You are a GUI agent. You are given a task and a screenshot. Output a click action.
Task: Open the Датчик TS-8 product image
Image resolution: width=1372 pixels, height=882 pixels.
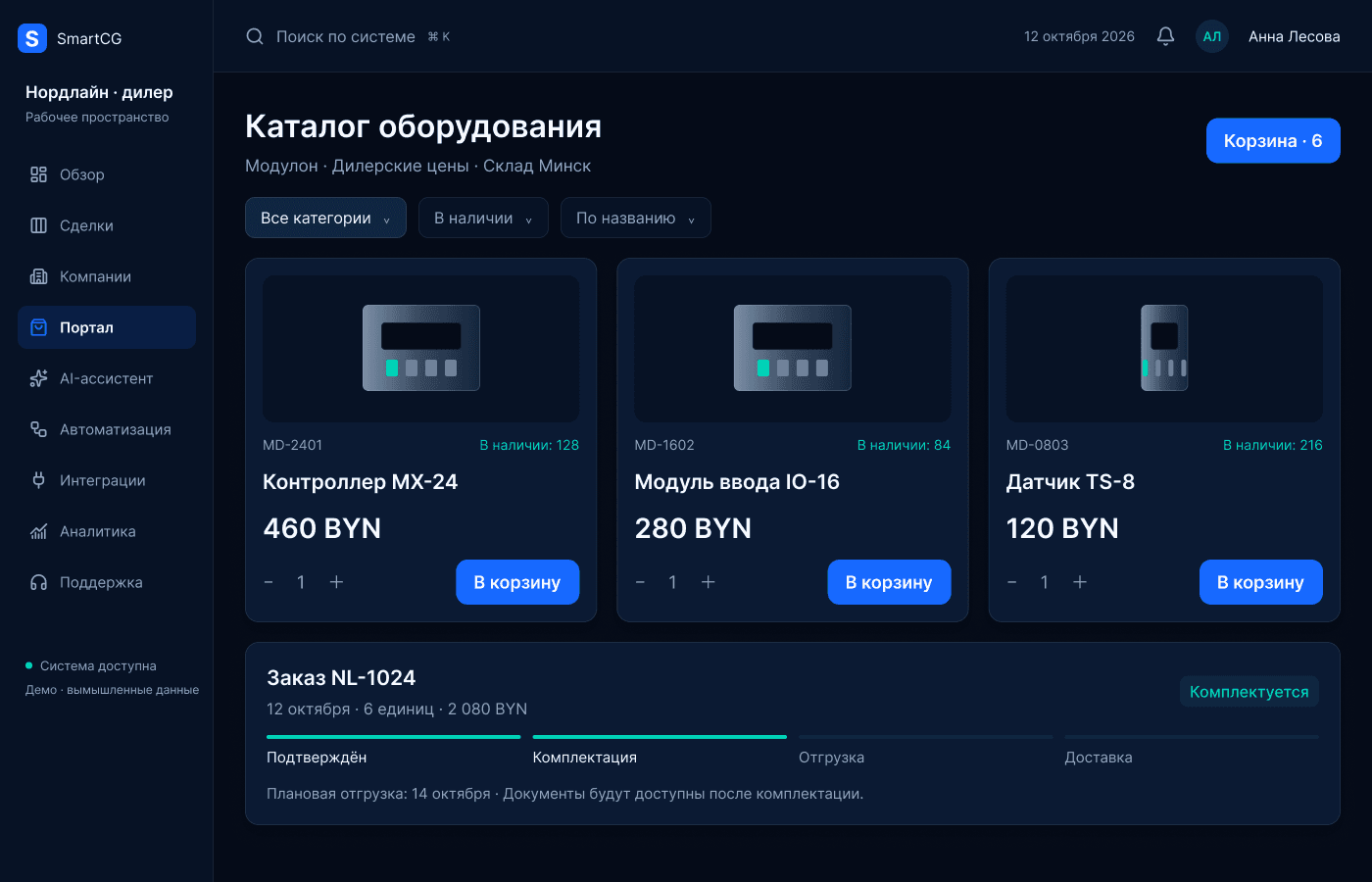coord(1164,349)
